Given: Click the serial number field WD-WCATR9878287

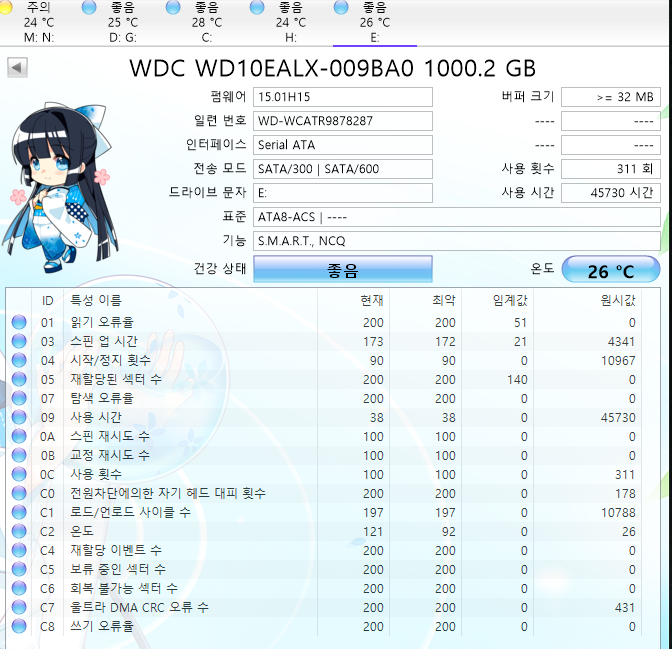Looking at the screenshot, I should click(343, 121).
